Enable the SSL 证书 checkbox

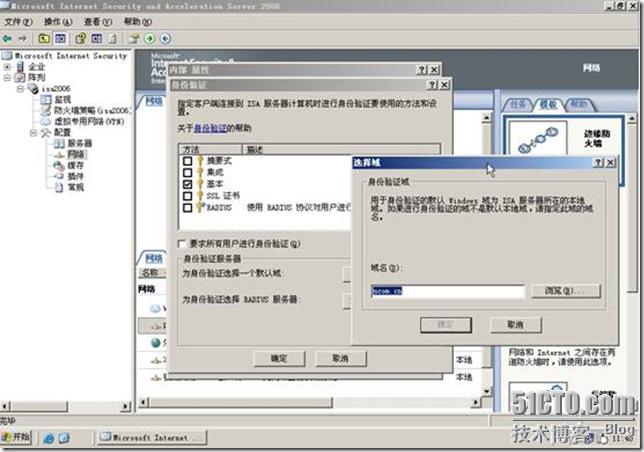pyautogui.click(x=188, y=196)
